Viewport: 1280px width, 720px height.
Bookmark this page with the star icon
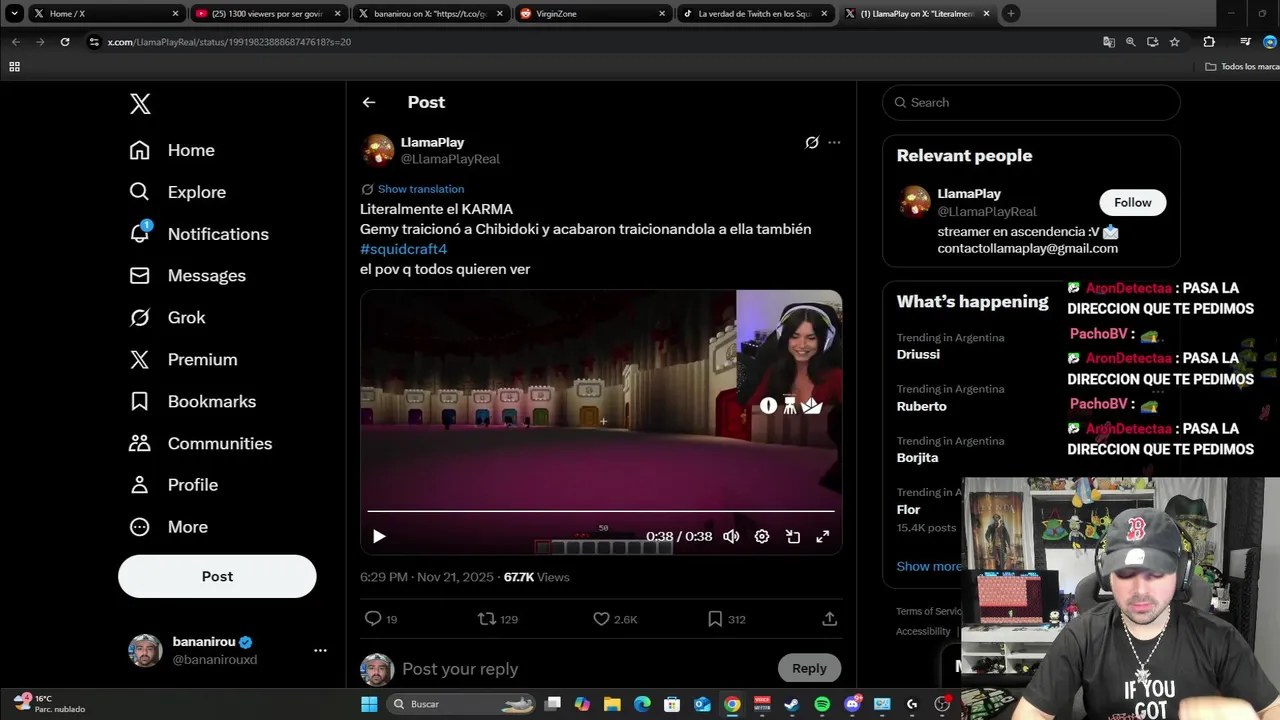(x=1175, y=42)
